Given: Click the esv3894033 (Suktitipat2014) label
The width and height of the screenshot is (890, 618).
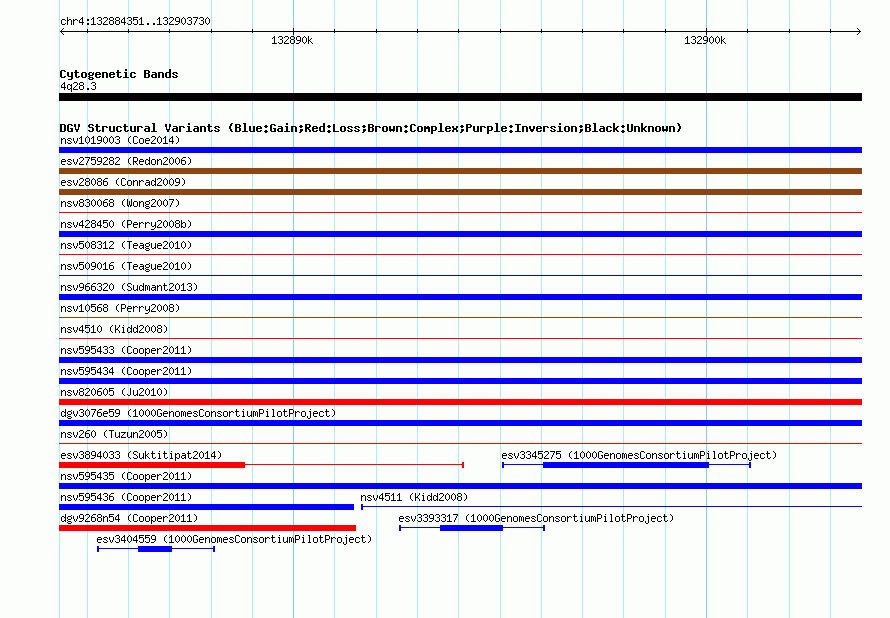Looking at the screenshot, I should [x=141, y=455].
